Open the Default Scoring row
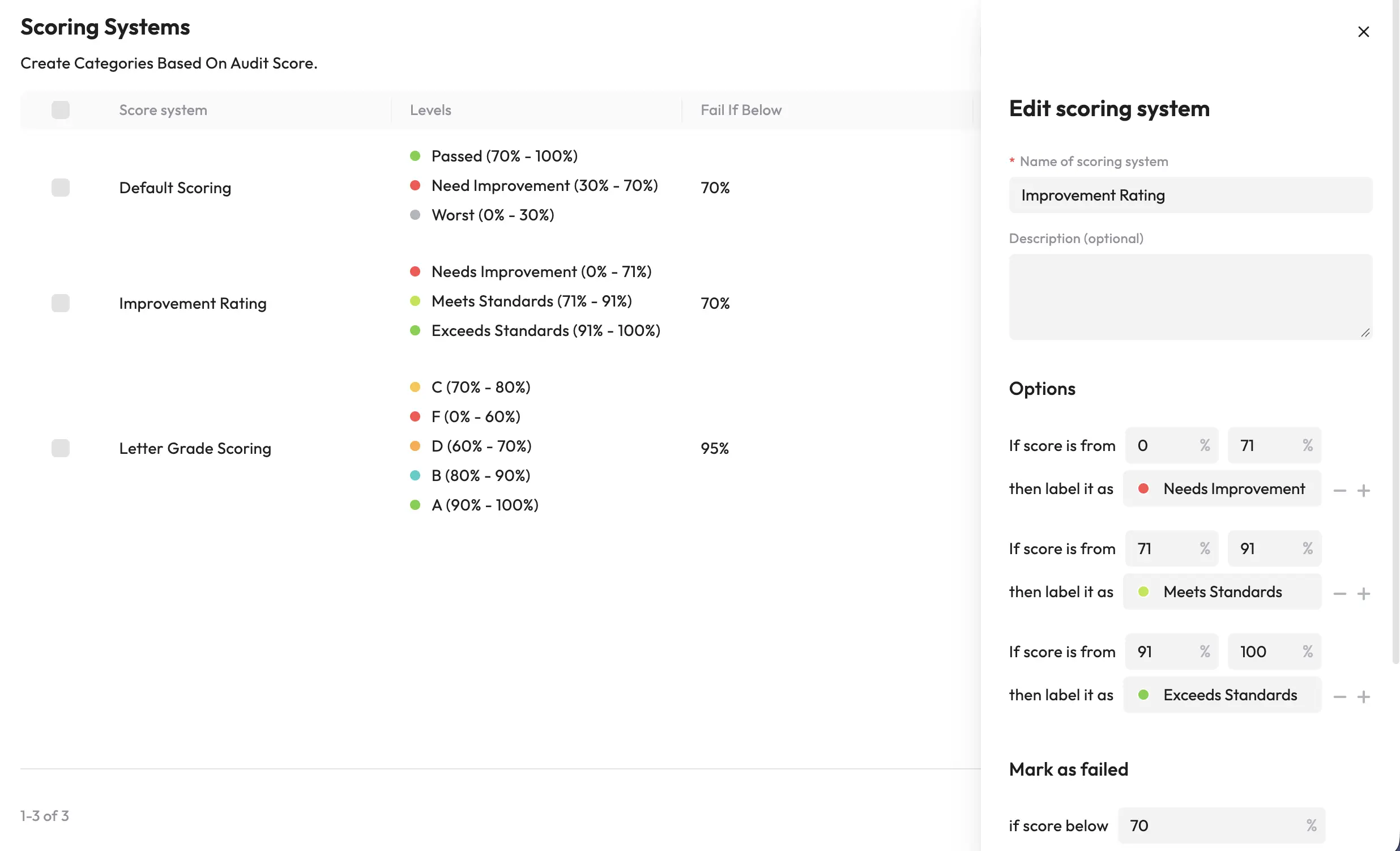1400x851 pixels. [x=175, y=188]
